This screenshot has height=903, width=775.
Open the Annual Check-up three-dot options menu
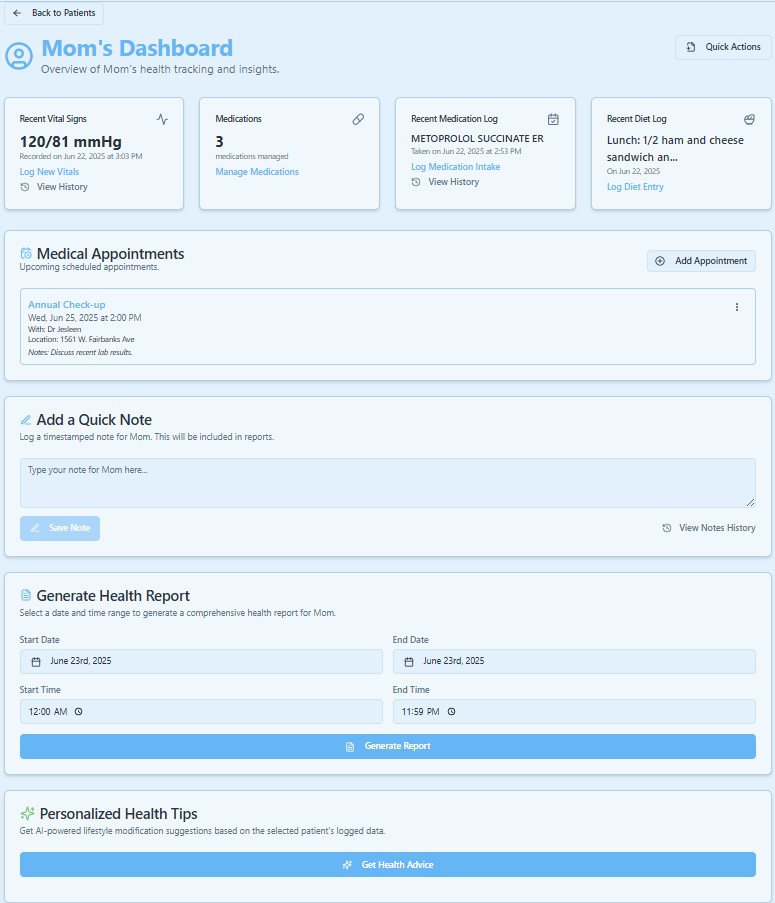[x=737, y=307]
